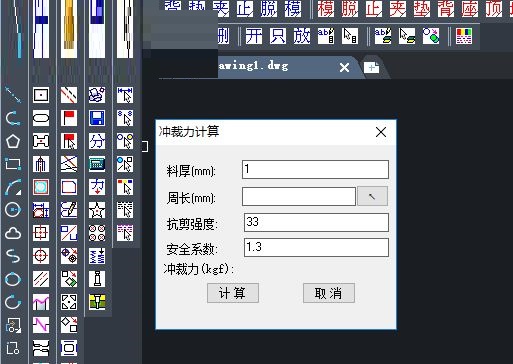513x364 pixels.
Task: Click the red 座 layer button
Action: 470,9
